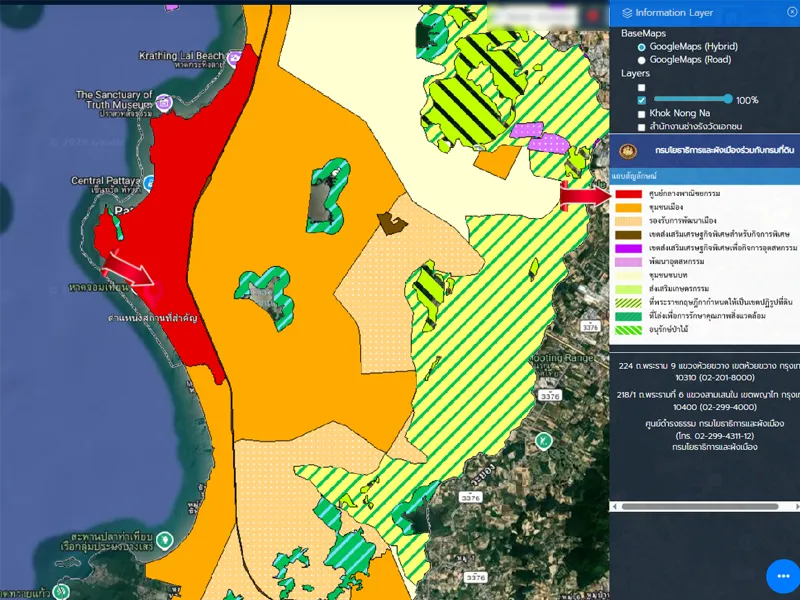Screen dimensions: 800x600
Task: Switch basemap to GoogleMaps (Road)
Action: pyautogui.click(x=642, y=60)
